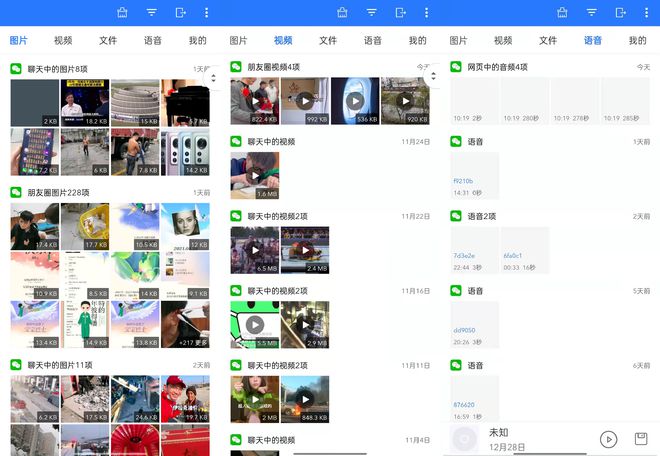Tap the +217 更多 thumbnail
The width and height of the screenshot is (660, 456).
(185, 324)
